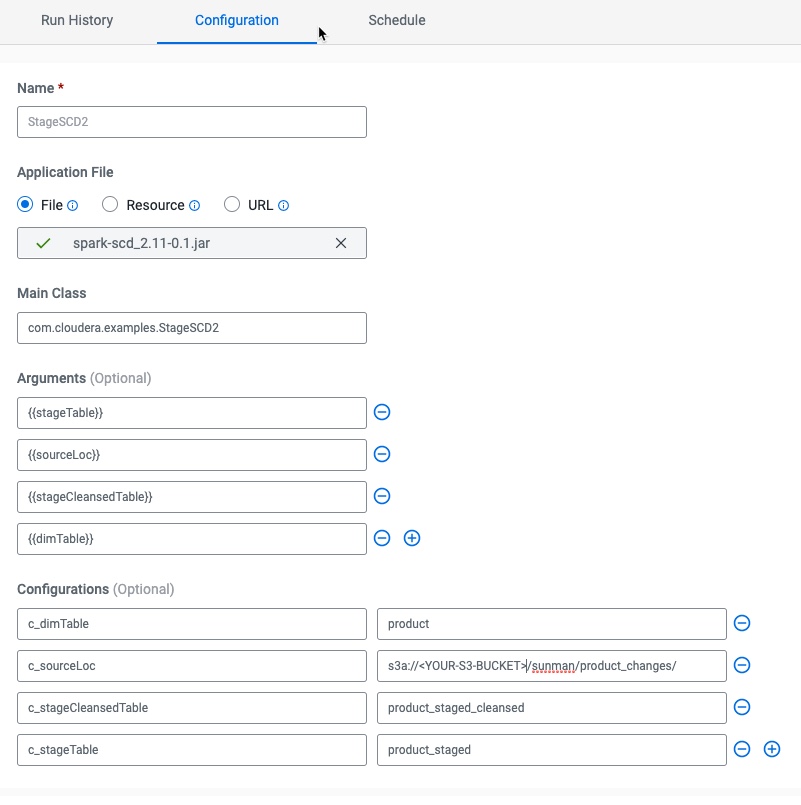Add a new configuration with the plus icon
This screenshot has height=805, width=801.
(771, 748)
